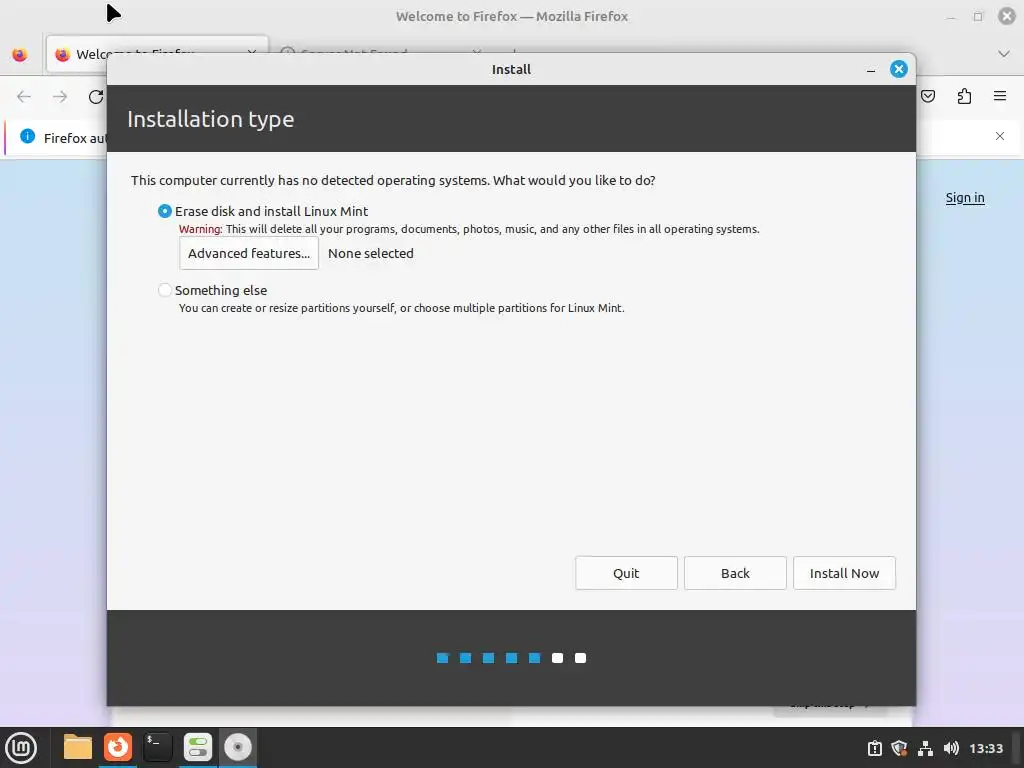The width and height of the screenshot is (1024, 768).
Task: Click the Firefox info icon in notification
Action: [27, 136]
